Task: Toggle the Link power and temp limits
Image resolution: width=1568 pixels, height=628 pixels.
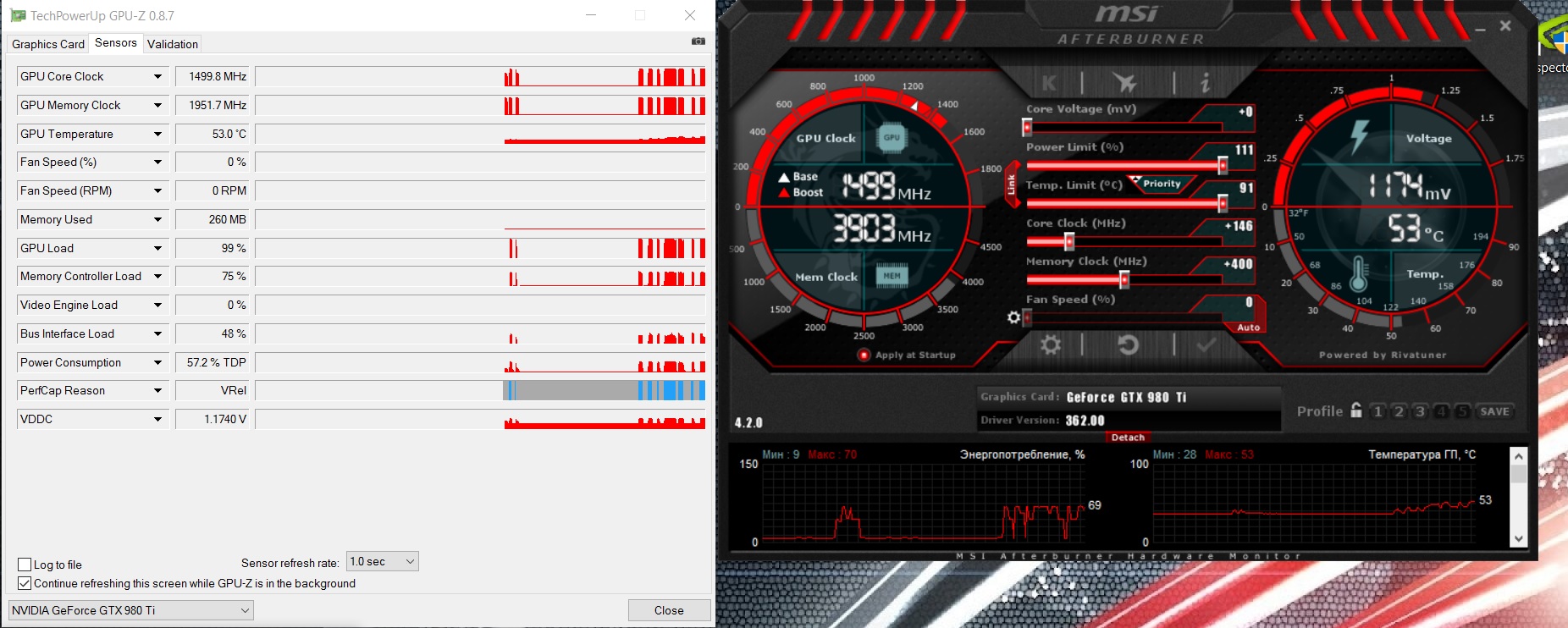Action: coord(1011,183)
